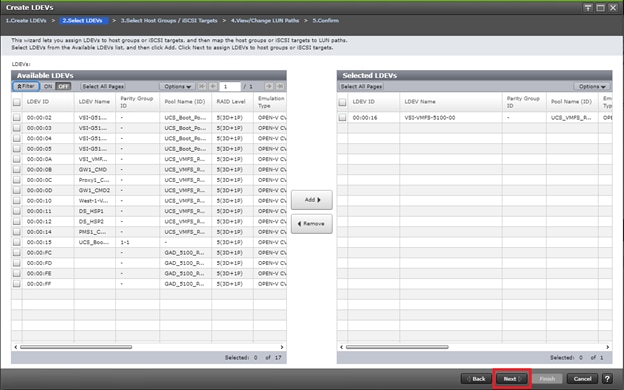This screenshot has width=624, height=390.
Task: Click scroll-right arrow under Selected LDEVs table
Action: click(608, 347)
